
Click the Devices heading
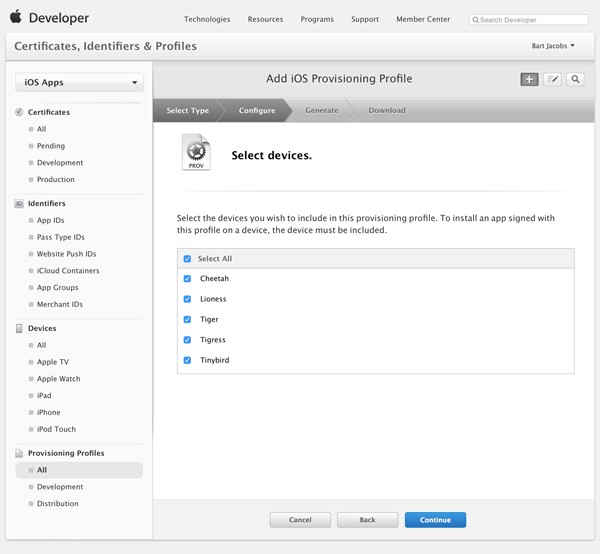tap(42, 328)
